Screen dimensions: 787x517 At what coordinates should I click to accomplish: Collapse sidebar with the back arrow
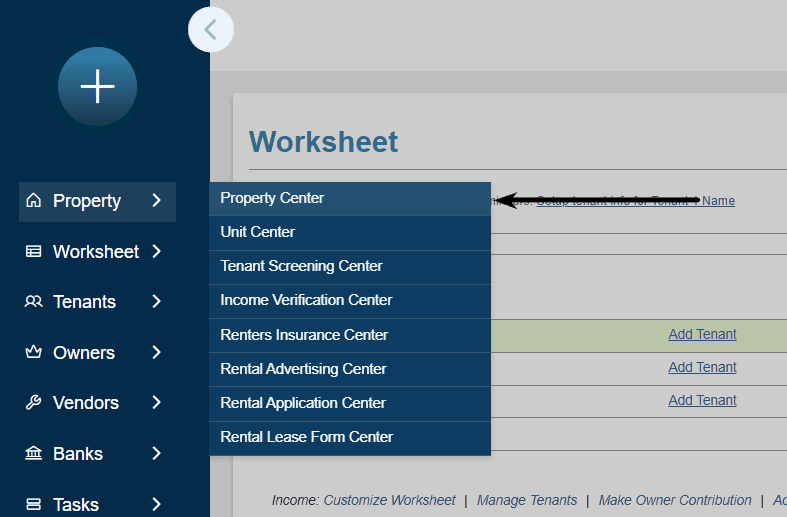tap(210, 30)
